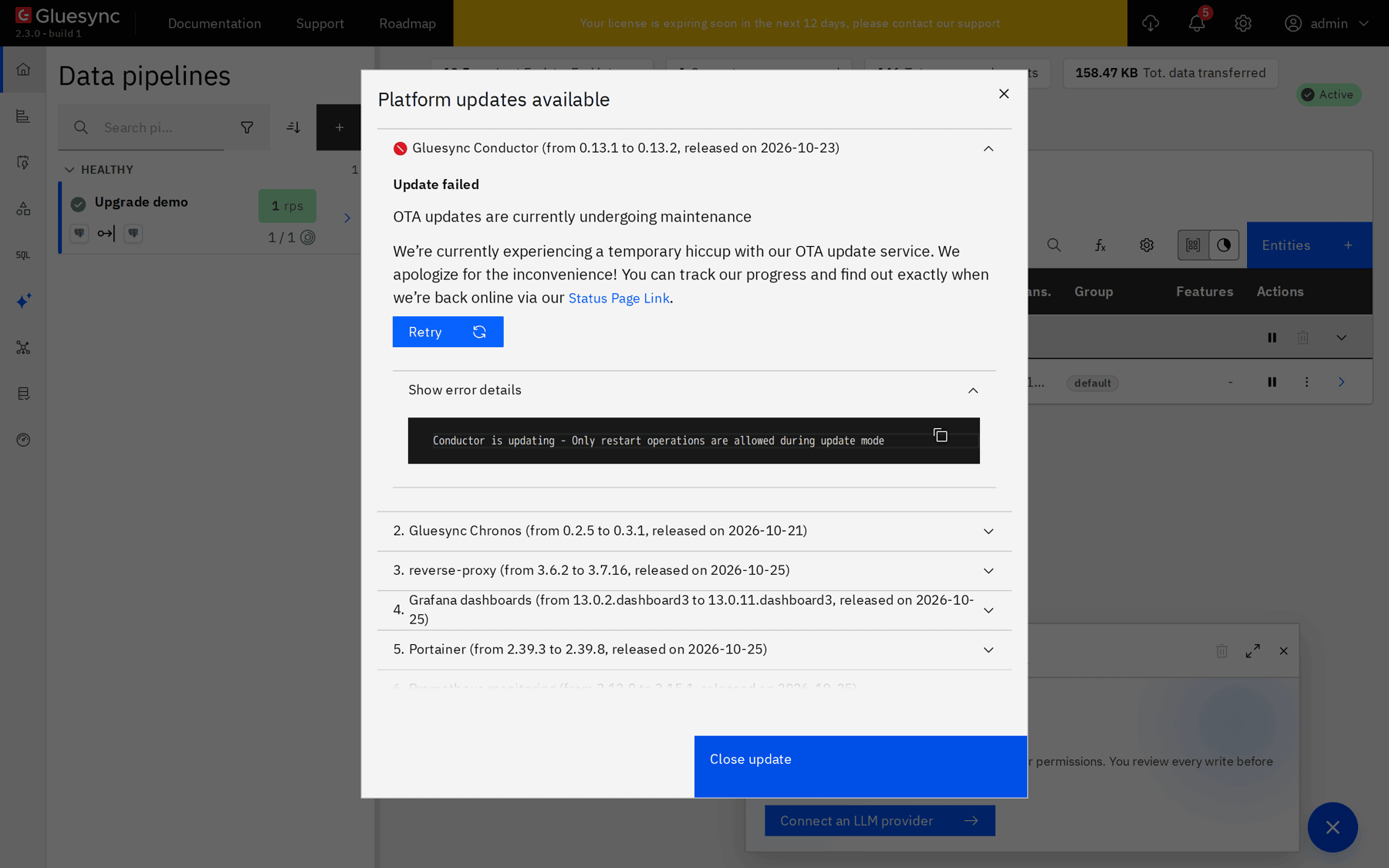The image size is (1389, 868).
Task: Open the home icon in the left sidebar
Action: [x=23, y=69]
